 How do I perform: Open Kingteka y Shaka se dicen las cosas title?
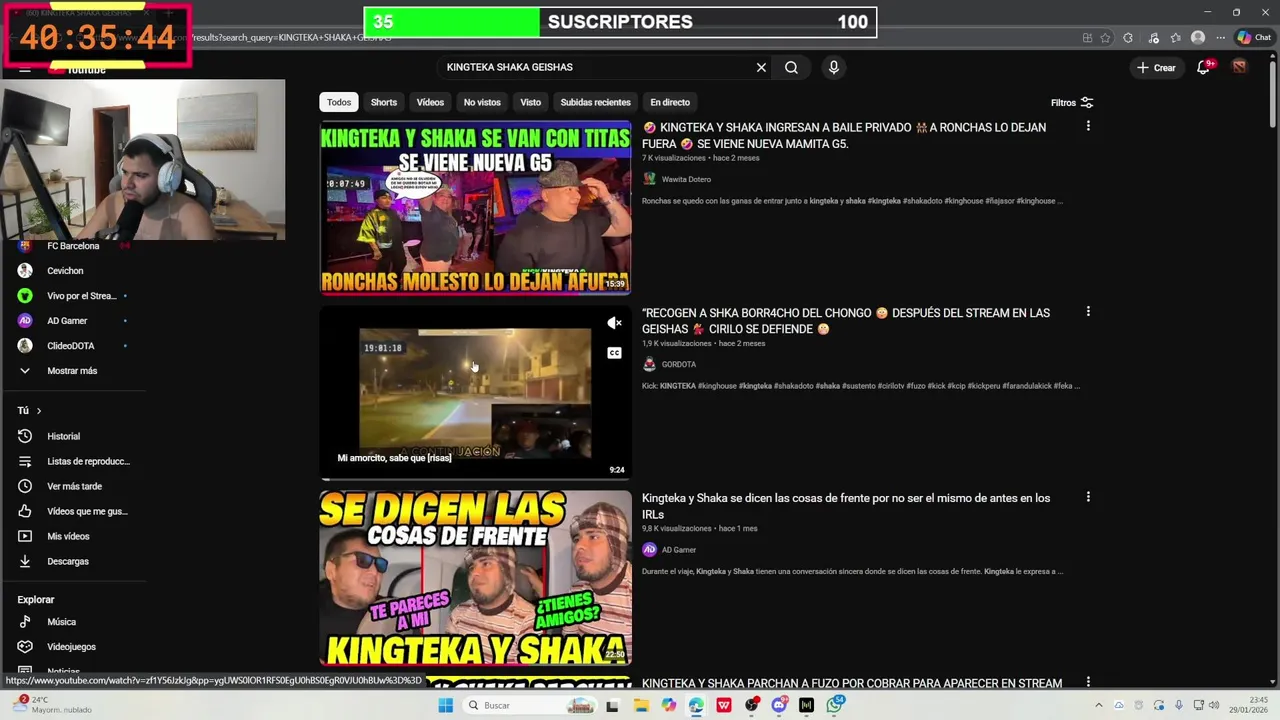coord(846,506)
